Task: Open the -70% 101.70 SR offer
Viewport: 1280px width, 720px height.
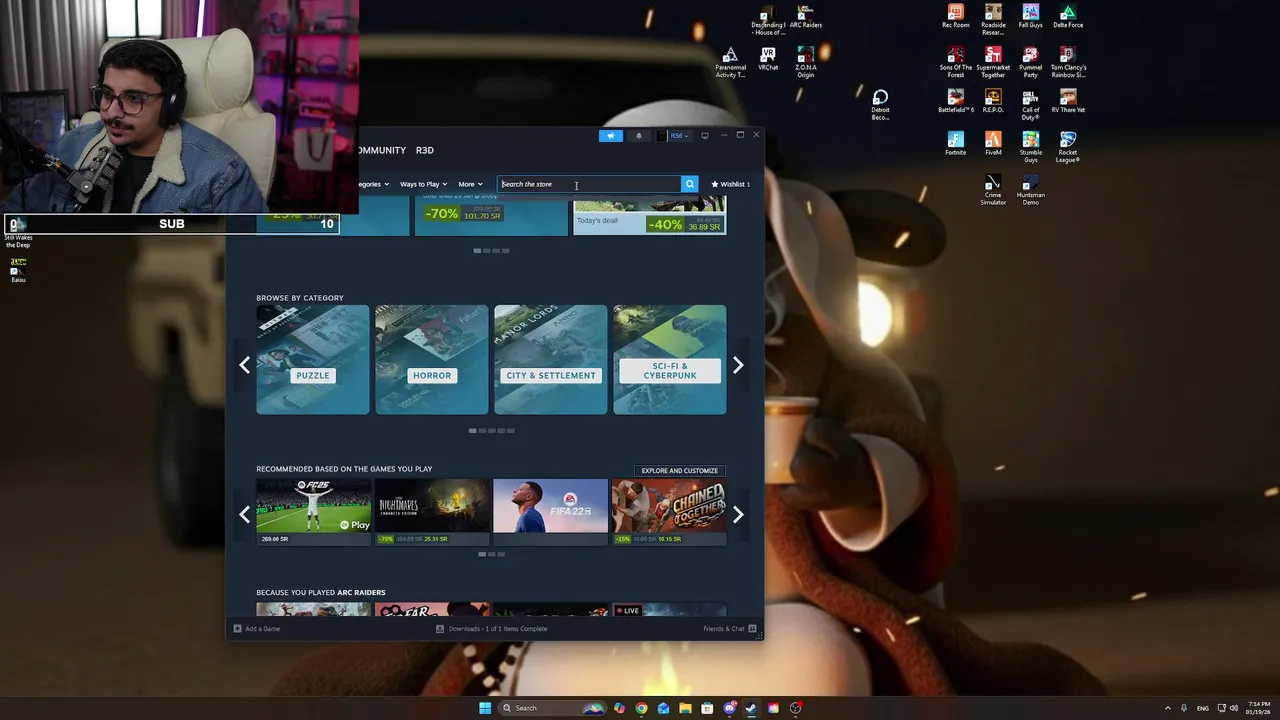Action: (x=491, y=216)
